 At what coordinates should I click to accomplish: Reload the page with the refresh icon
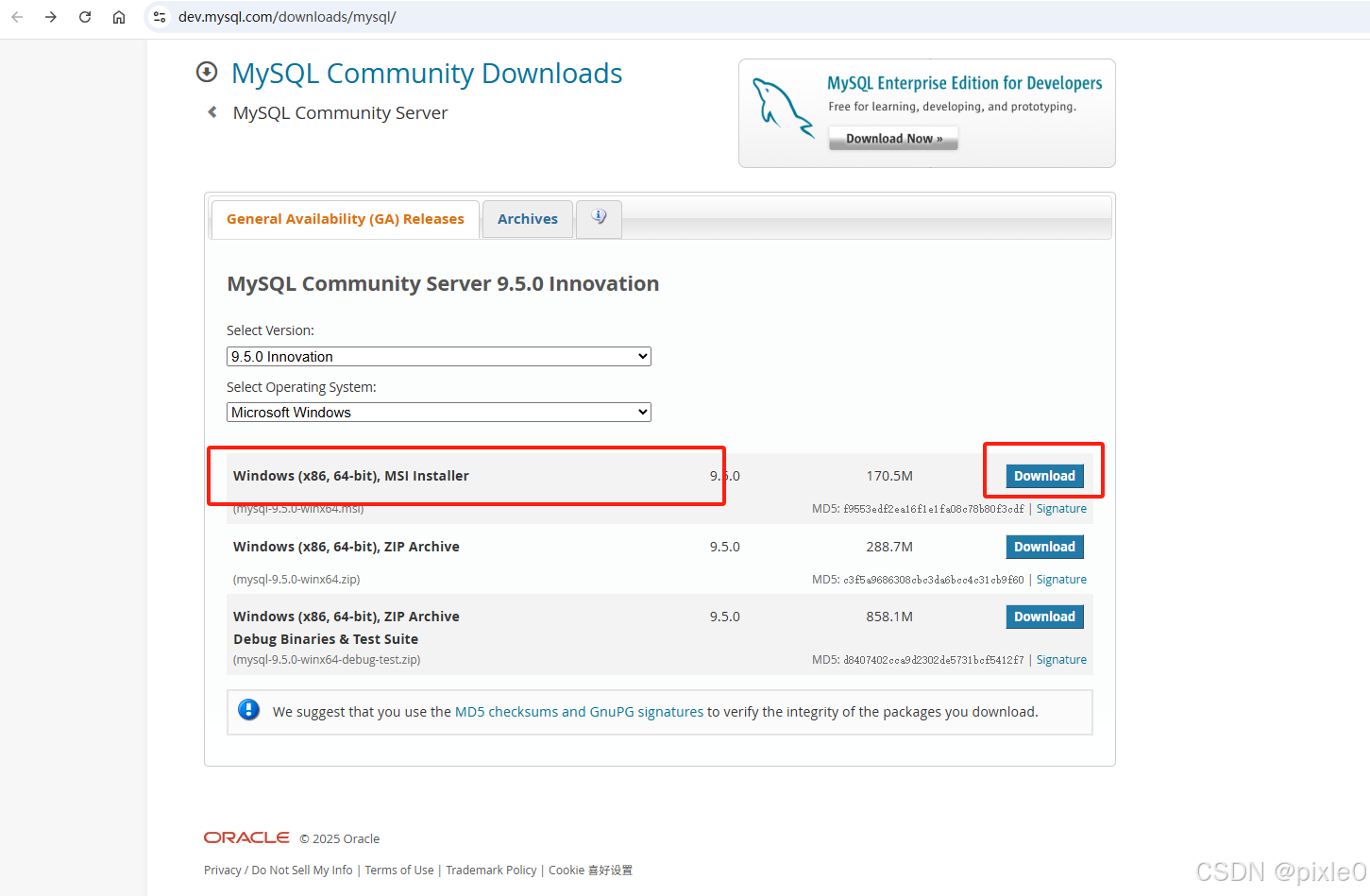coord(85,17)
